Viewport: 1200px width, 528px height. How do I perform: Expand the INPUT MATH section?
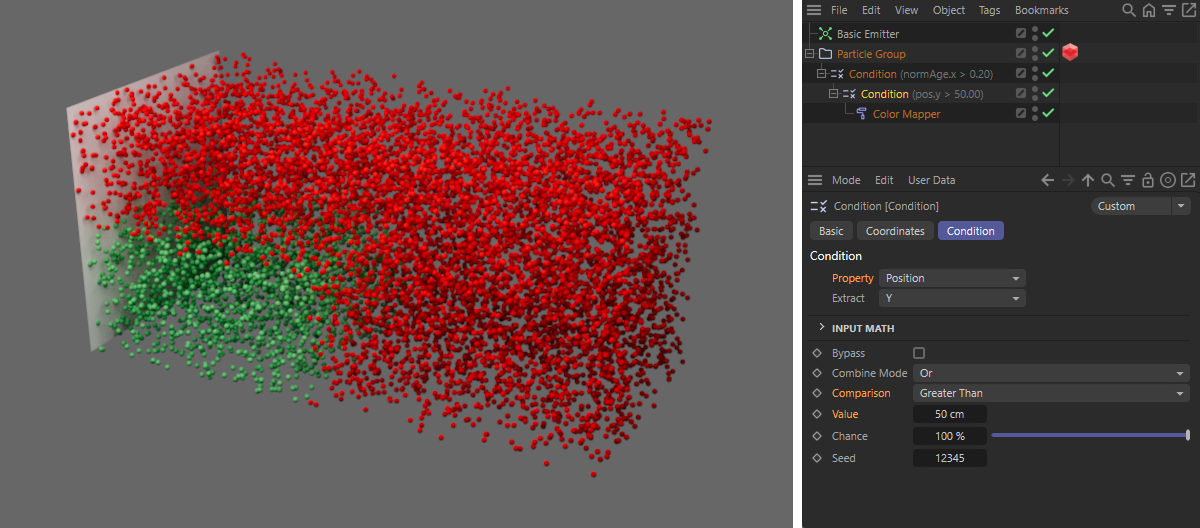(822, 327)
